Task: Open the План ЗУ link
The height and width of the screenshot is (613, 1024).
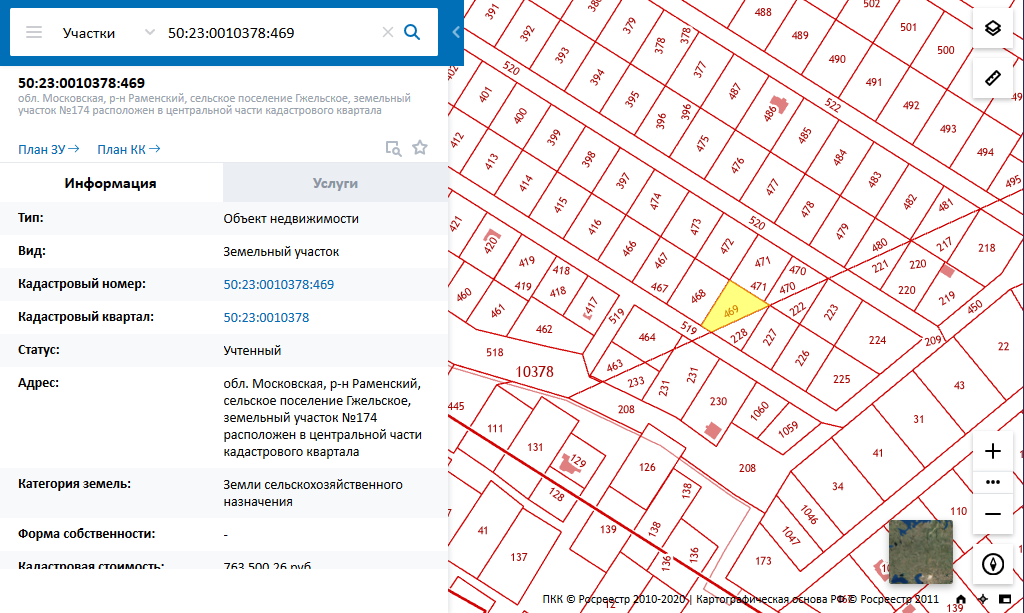Action: point(48,150)
